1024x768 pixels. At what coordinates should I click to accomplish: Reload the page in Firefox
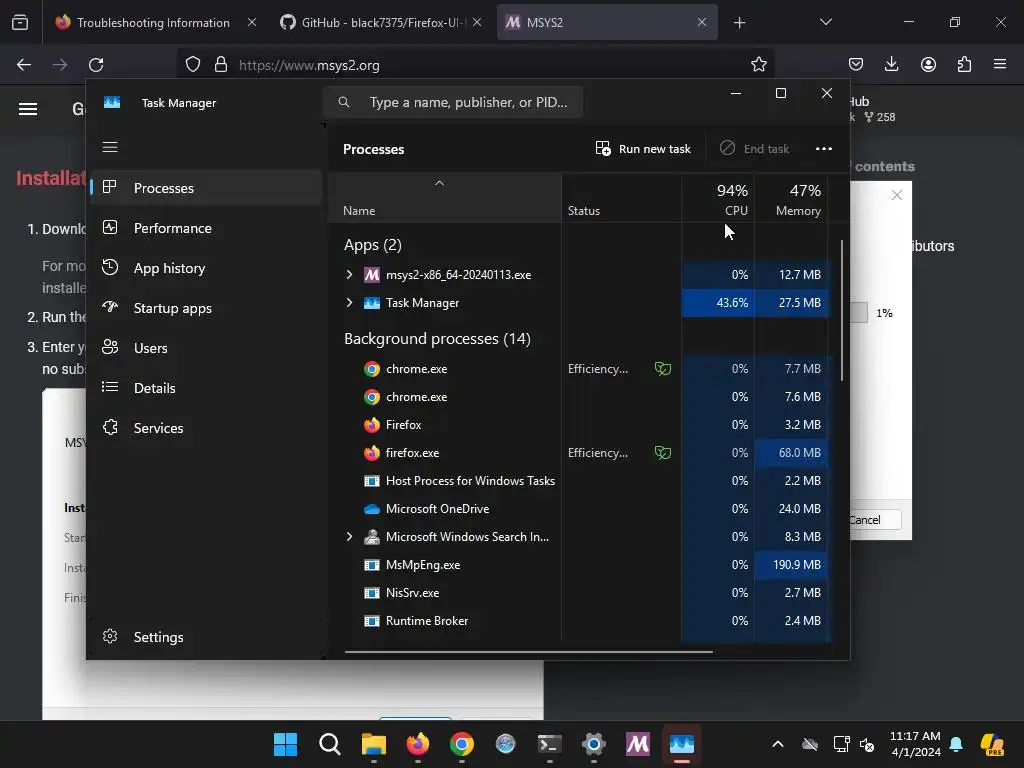pyautogui.click(x=96, y=65)
